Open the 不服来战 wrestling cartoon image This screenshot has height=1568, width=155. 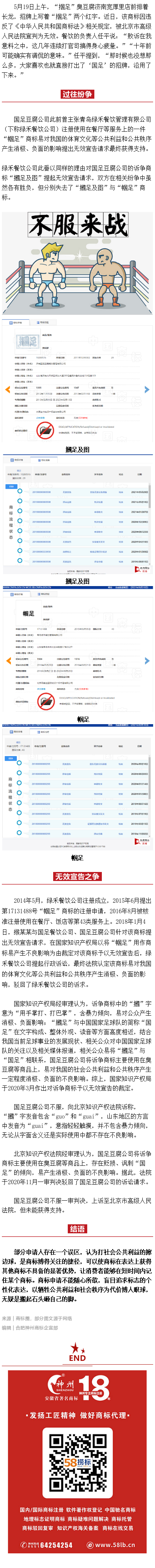tap(77, 262)
